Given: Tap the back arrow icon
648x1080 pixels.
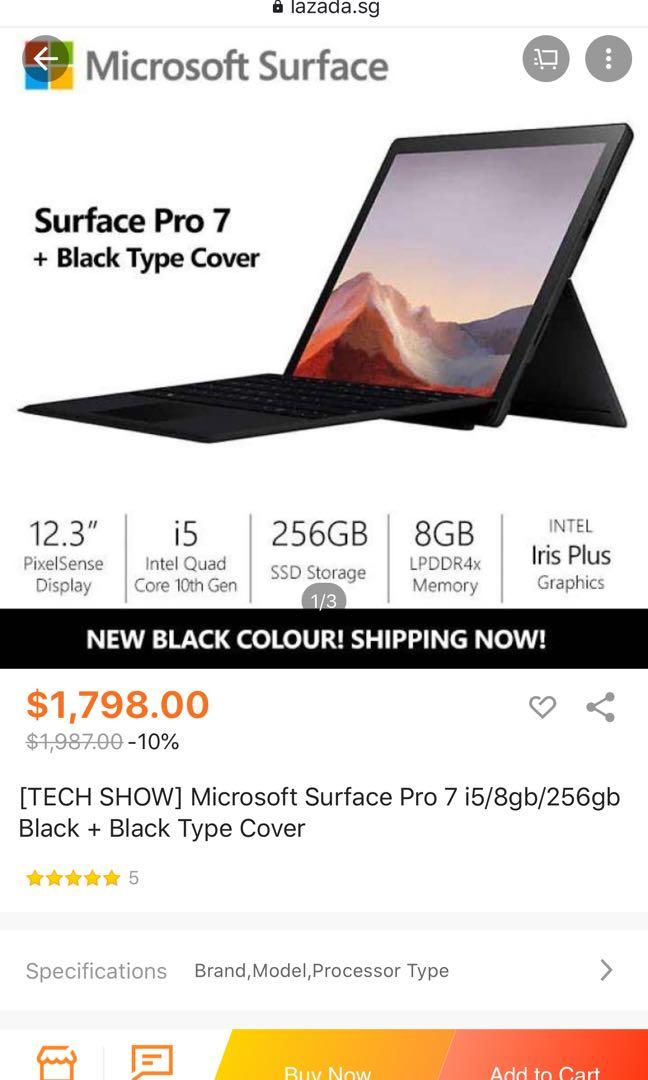Looking at the screenshot, I should coord(45,59).
